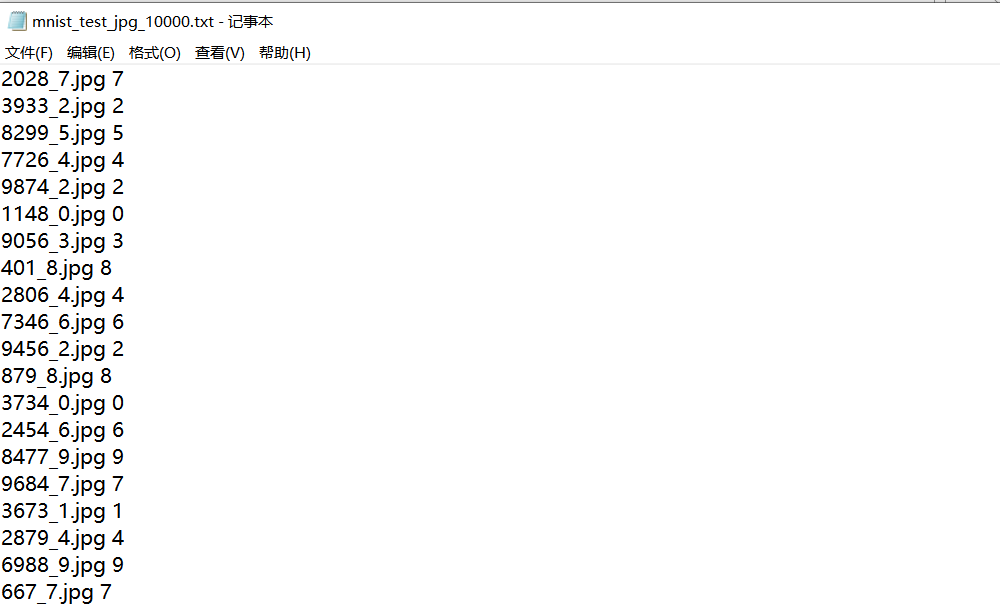Place cursor in line 7346_6.jpg 6
1000x605 pixels.
pyautogui.click(x=62, y=323)
